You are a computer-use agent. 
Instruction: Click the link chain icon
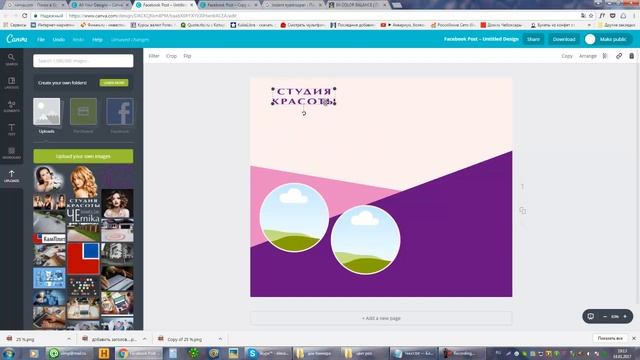click(619, 56)
